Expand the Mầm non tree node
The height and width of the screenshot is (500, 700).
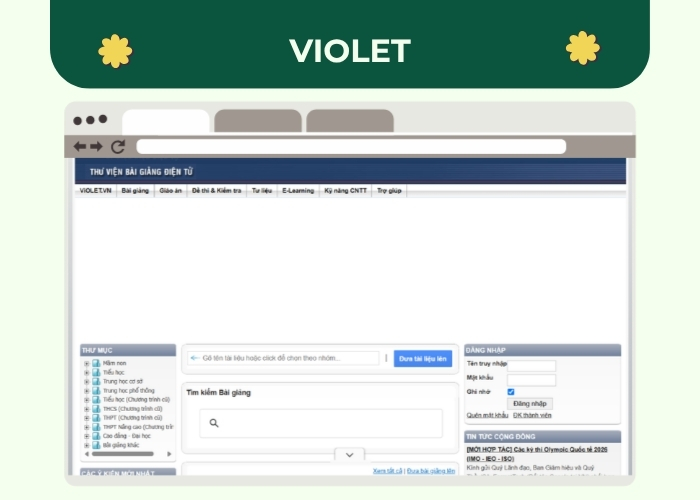(87, 363)
